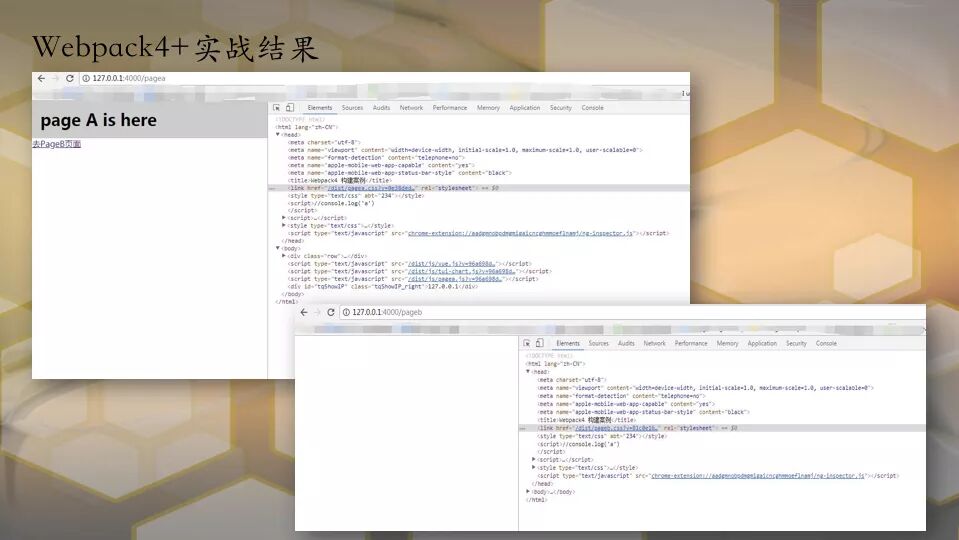This screenshot has height=540, width=959.
Task: Expand the collapsed body node in pageb DevTools
Action: pos(528,492)
